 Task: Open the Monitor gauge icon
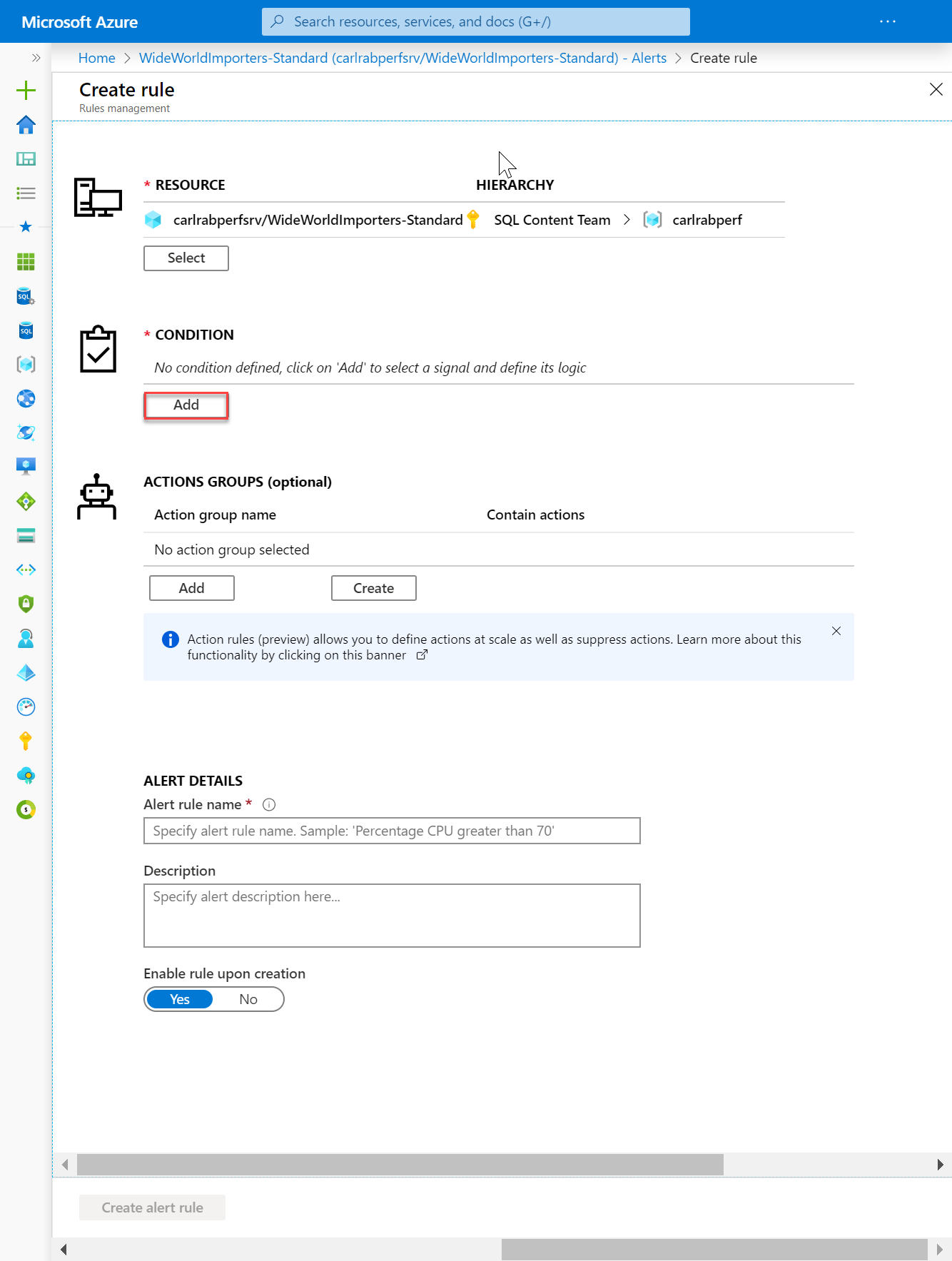coord(26,707)
